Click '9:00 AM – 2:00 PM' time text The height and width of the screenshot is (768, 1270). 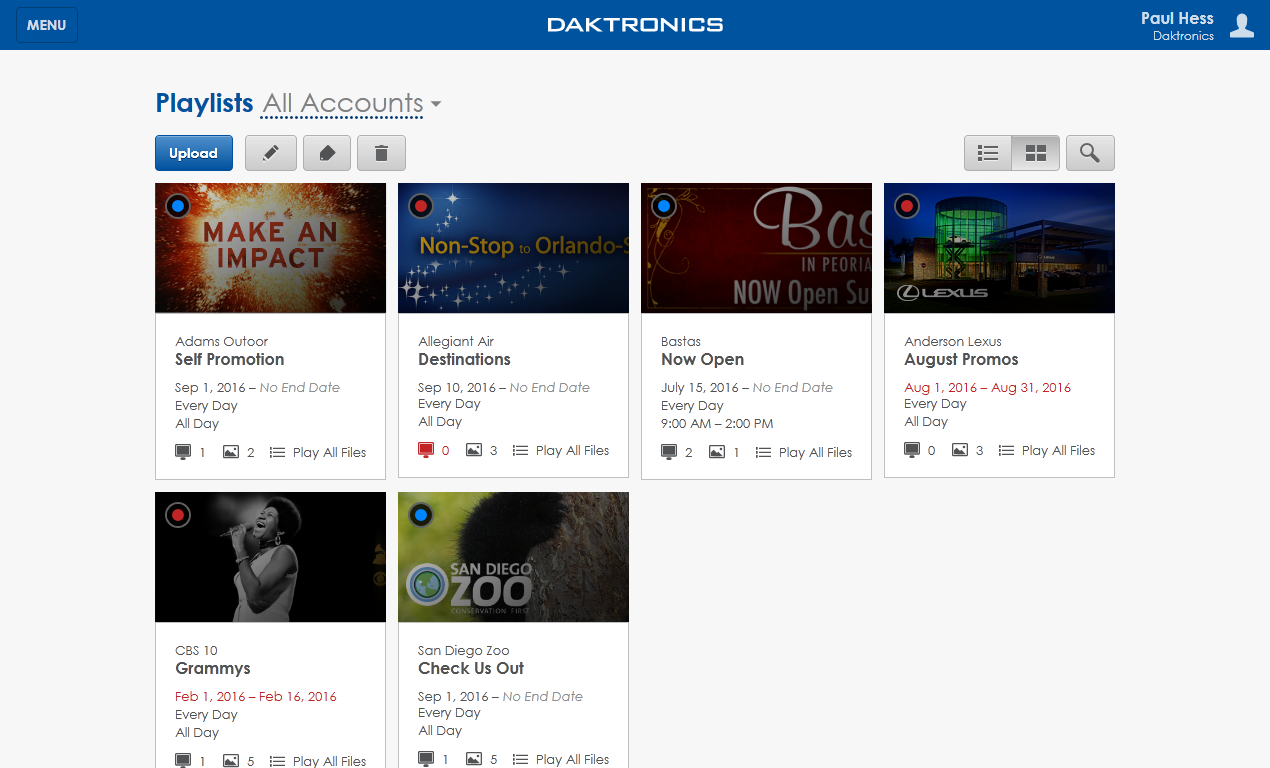tap(717, 423)
